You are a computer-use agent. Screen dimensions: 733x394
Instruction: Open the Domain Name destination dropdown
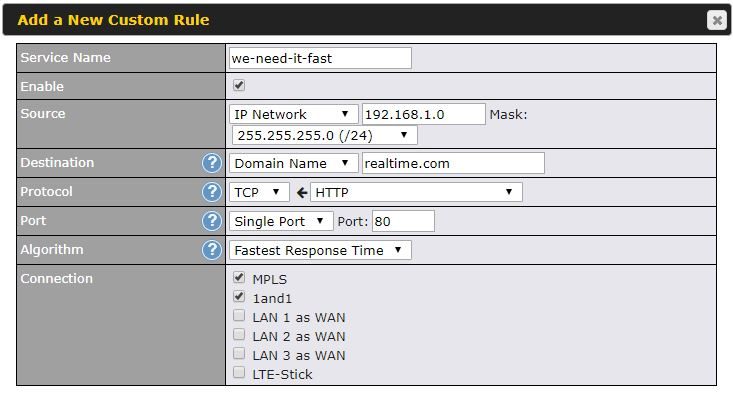click(294, 164)
